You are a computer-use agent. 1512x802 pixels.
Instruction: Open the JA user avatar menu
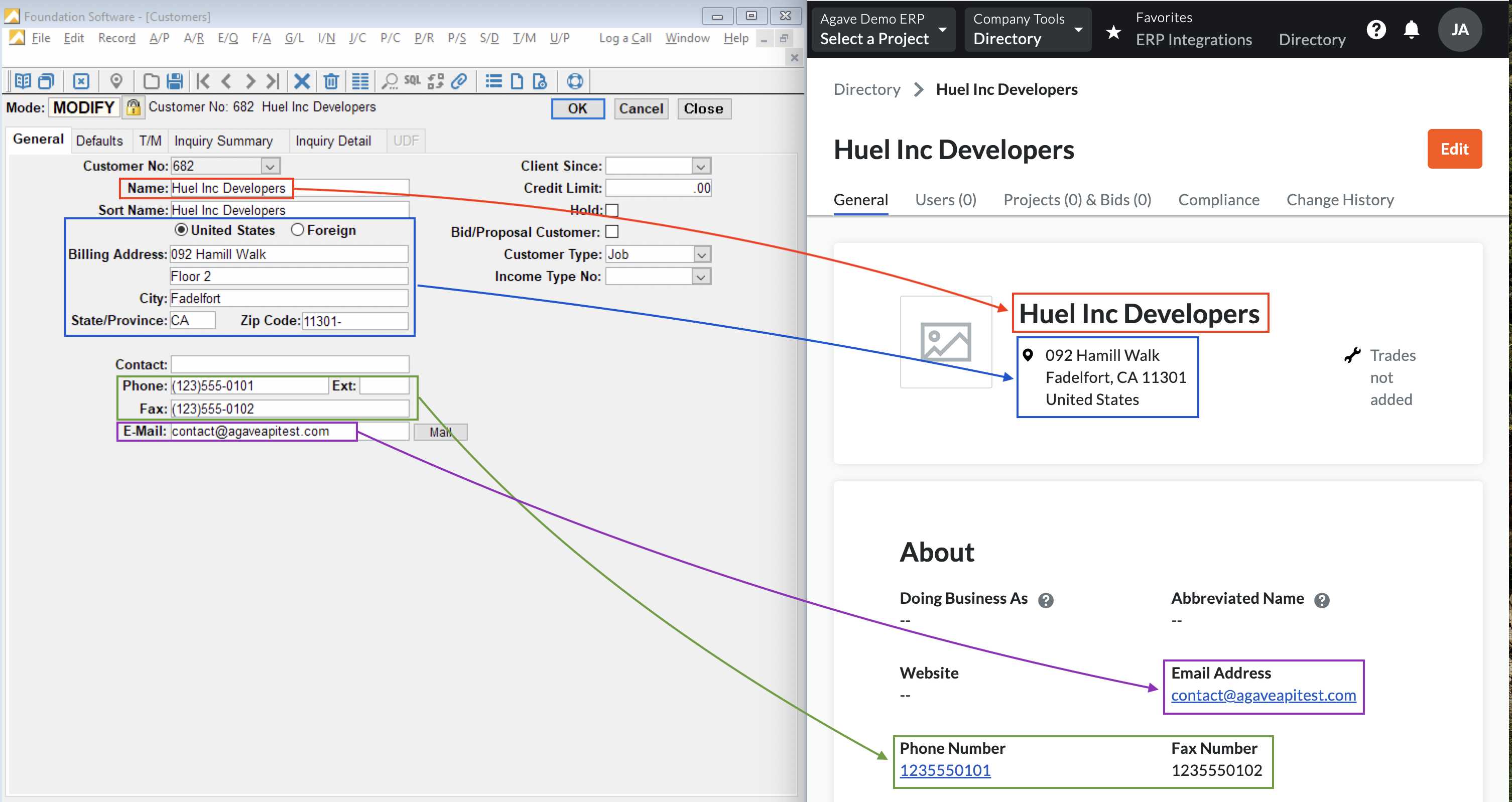tap(1460, 29)
